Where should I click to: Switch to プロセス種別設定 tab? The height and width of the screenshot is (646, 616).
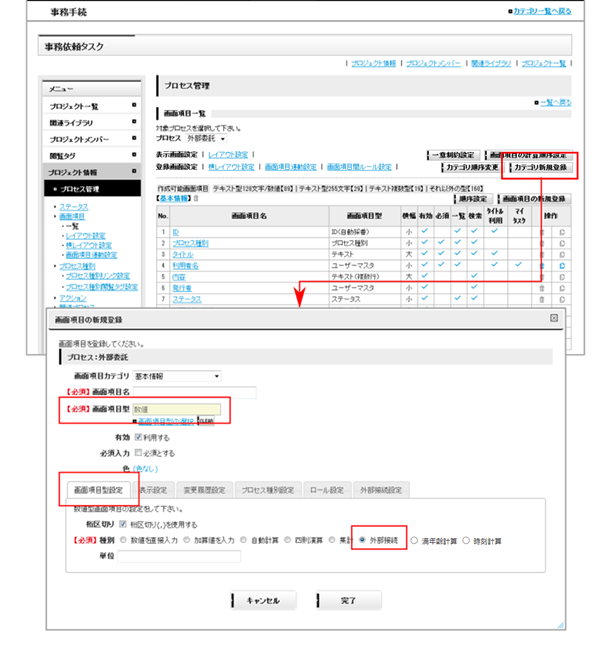point(268,490)
